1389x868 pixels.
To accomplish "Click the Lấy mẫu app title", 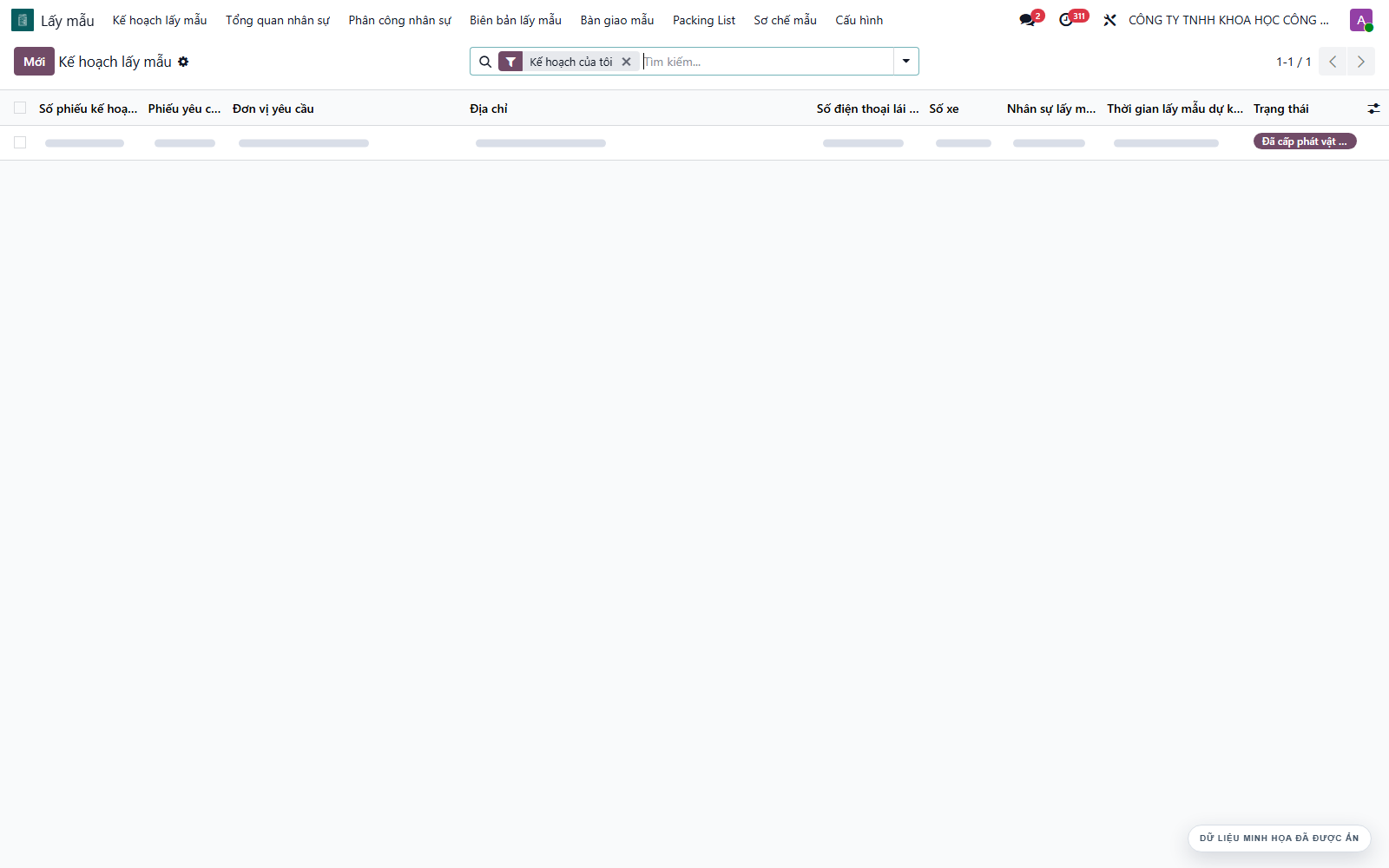I will click(68, 20).
